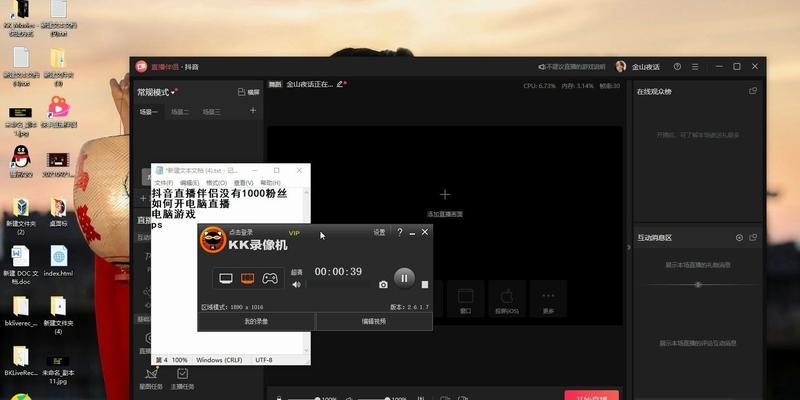This screenshot has width=800, height=400.
Task: Open 新建 DOC 文档.doc desktop file
Action: [x=20, y=264]
